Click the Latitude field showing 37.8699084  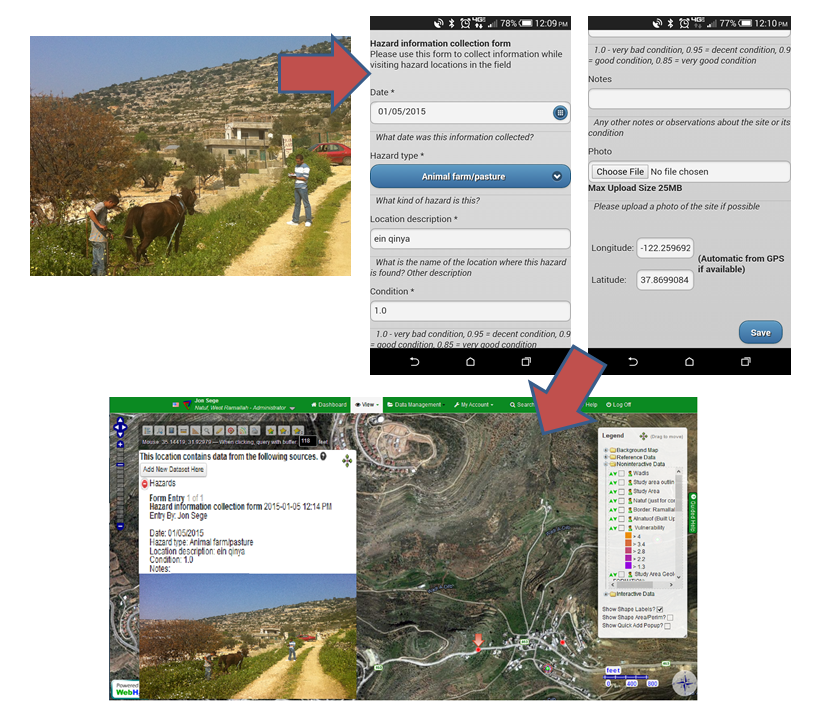click(665, 280)
